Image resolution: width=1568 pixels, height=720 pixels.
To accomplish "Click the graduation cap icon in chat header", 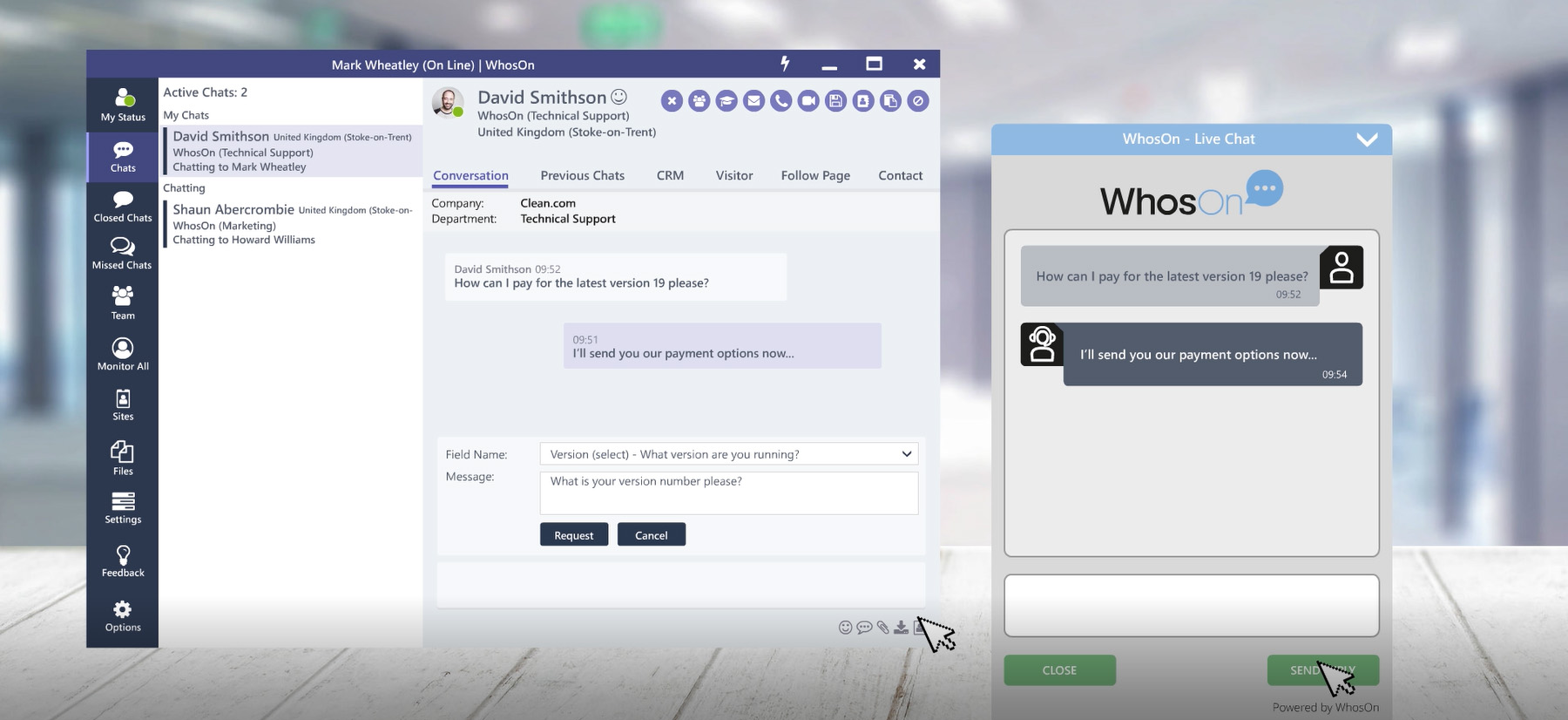I will (x=727, y=101).
